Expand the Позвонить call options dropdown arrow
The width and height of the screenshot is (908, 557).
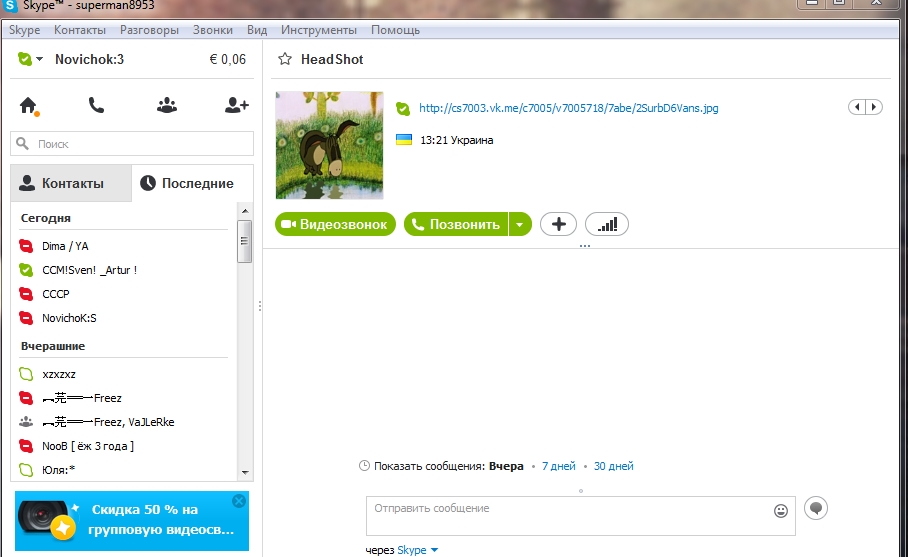520,224
